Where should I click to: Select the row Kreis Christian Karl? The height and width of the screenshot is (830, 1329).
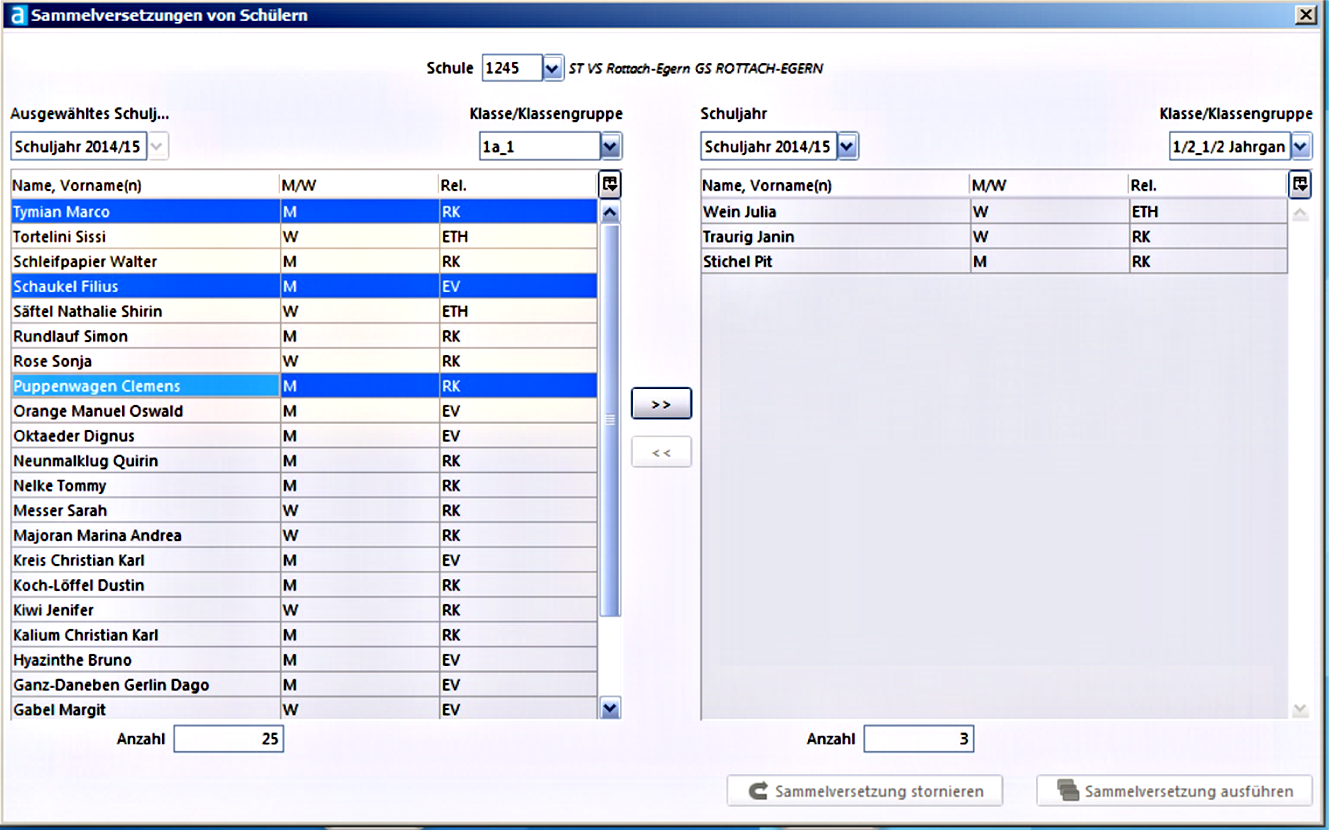pyautogui.click(x=304, y=560)
